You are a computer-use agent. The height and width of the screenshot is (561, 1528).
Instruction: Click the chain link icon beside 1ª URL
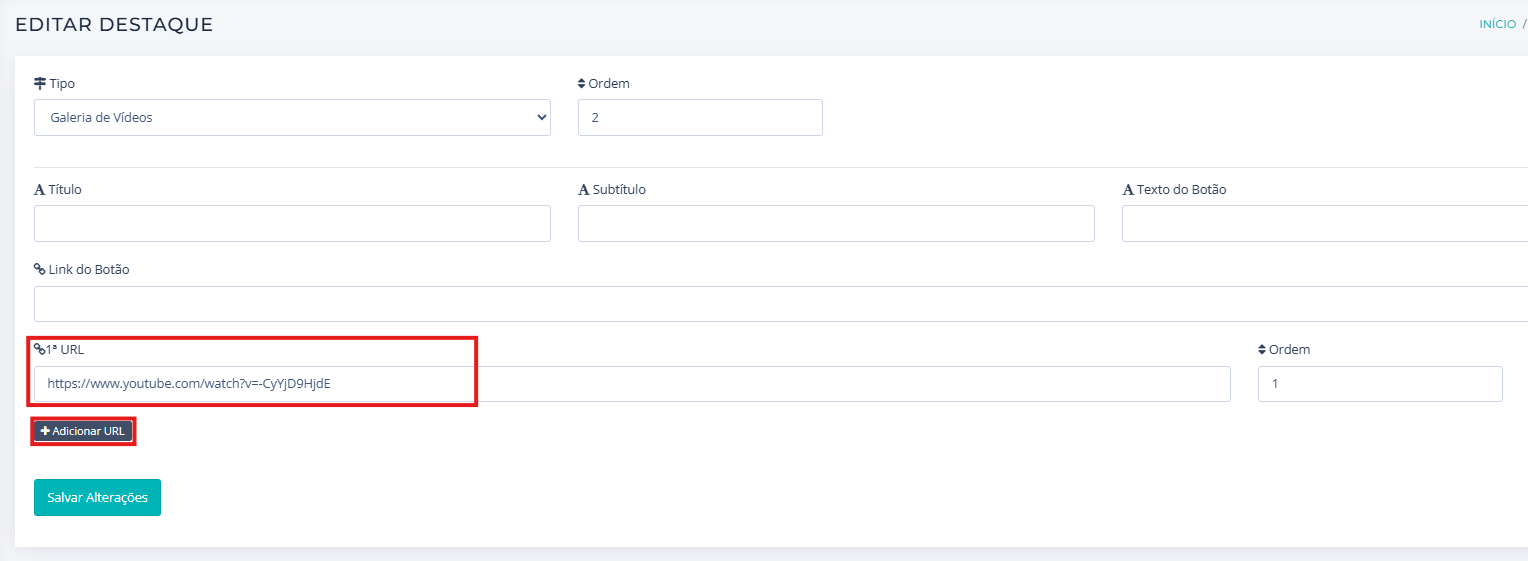(x=39, y=350)
